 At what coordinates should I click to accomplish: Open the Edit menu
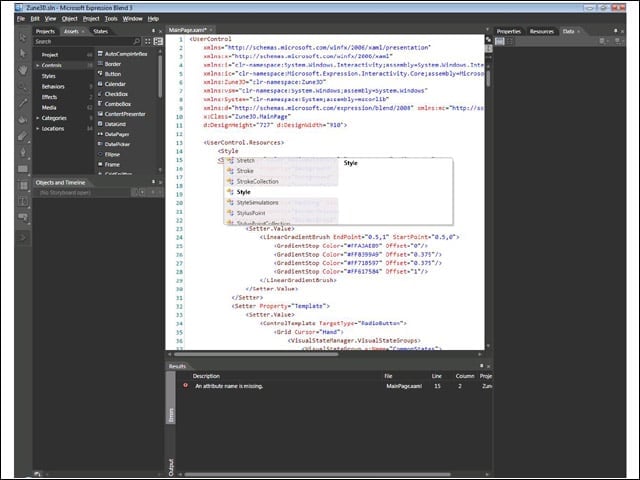[35, 19]
